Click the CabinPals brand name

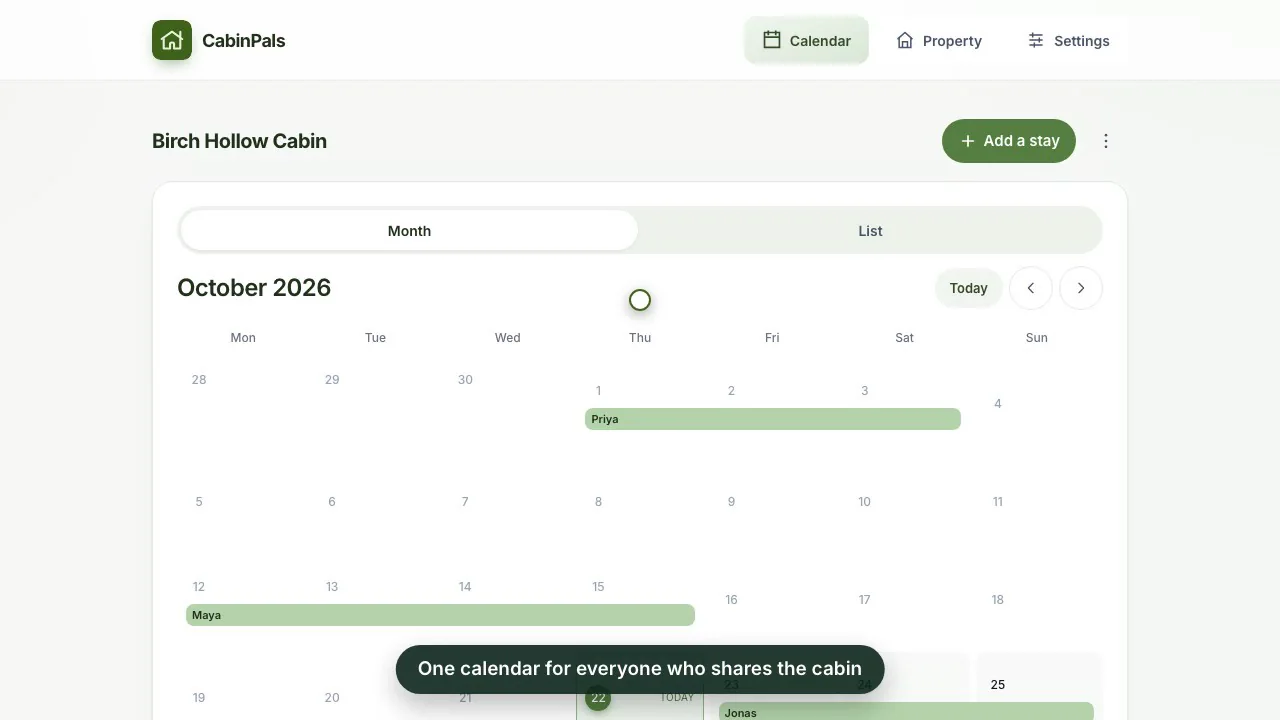(244, 41)
